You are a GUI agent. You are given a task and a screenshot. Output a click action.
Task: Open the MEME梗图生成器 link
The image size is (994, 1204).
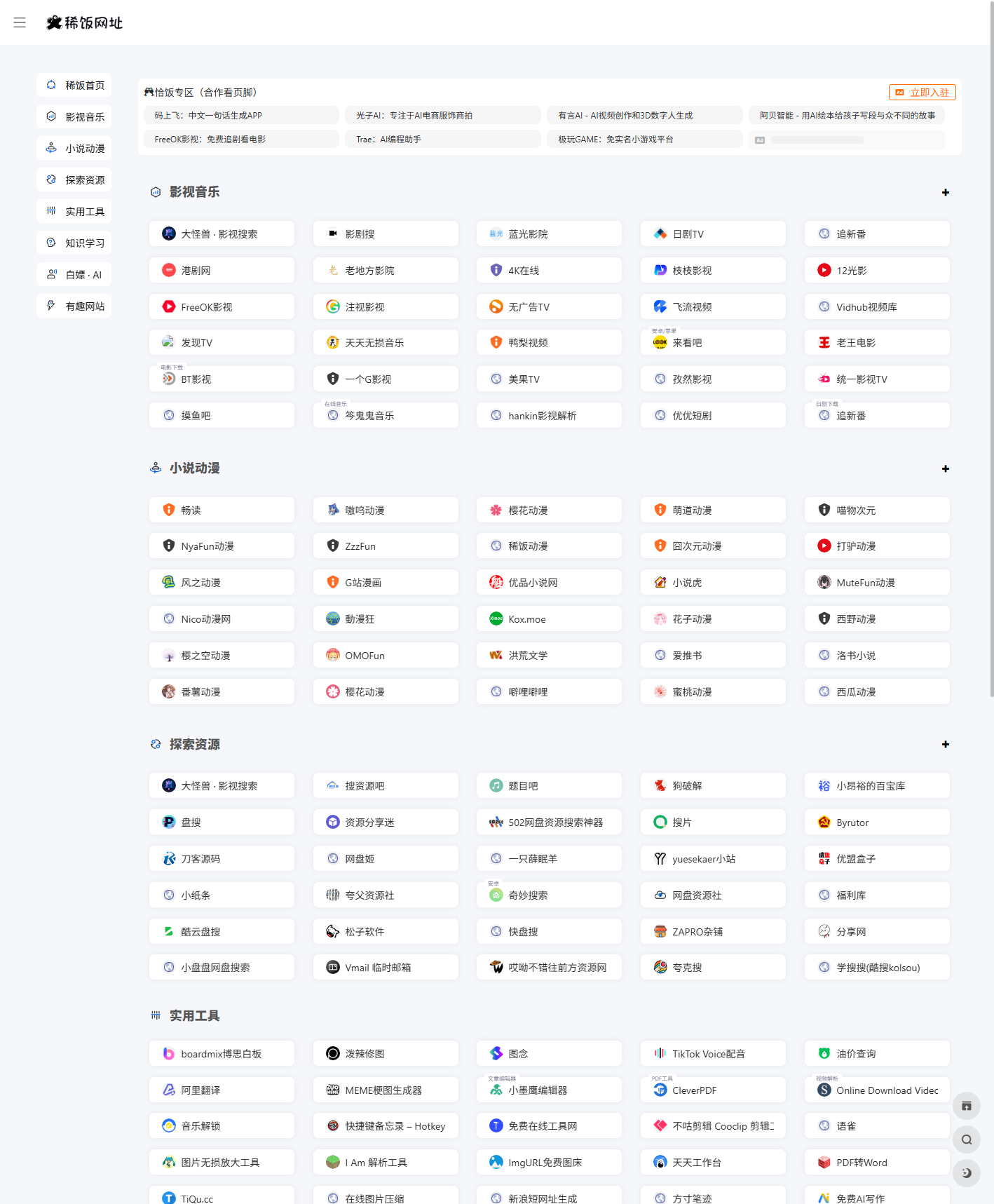(x=386, y=1090)
